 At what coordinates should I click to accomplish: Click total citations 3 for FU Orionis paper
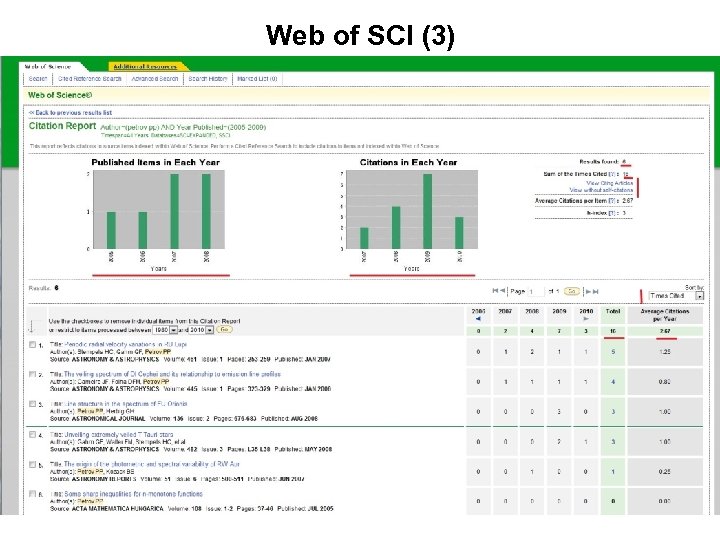[x=613, y=412]
